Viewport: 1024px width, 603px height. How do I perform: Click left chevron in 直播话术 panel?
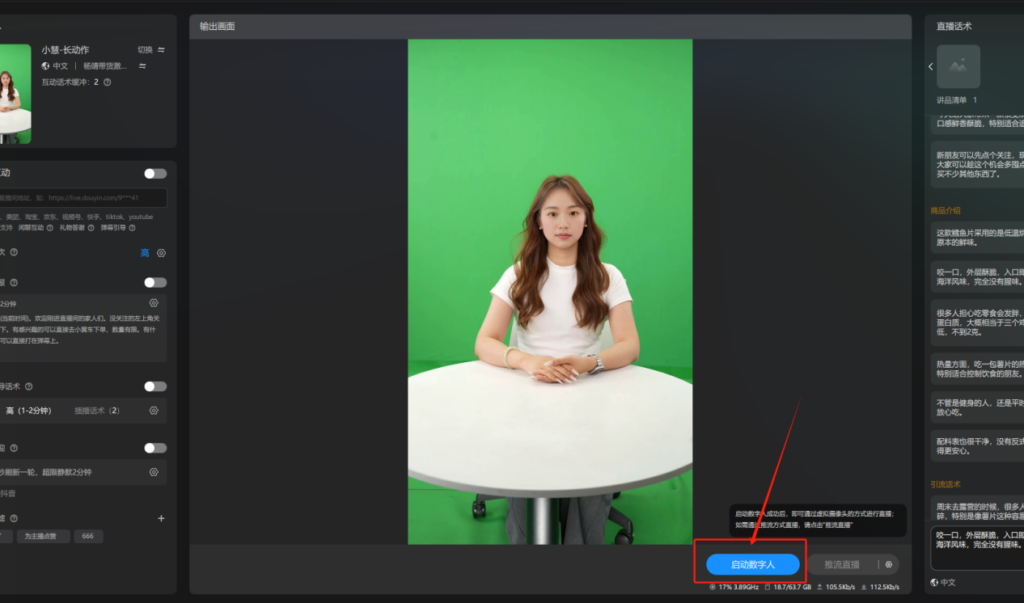point(930,66)
